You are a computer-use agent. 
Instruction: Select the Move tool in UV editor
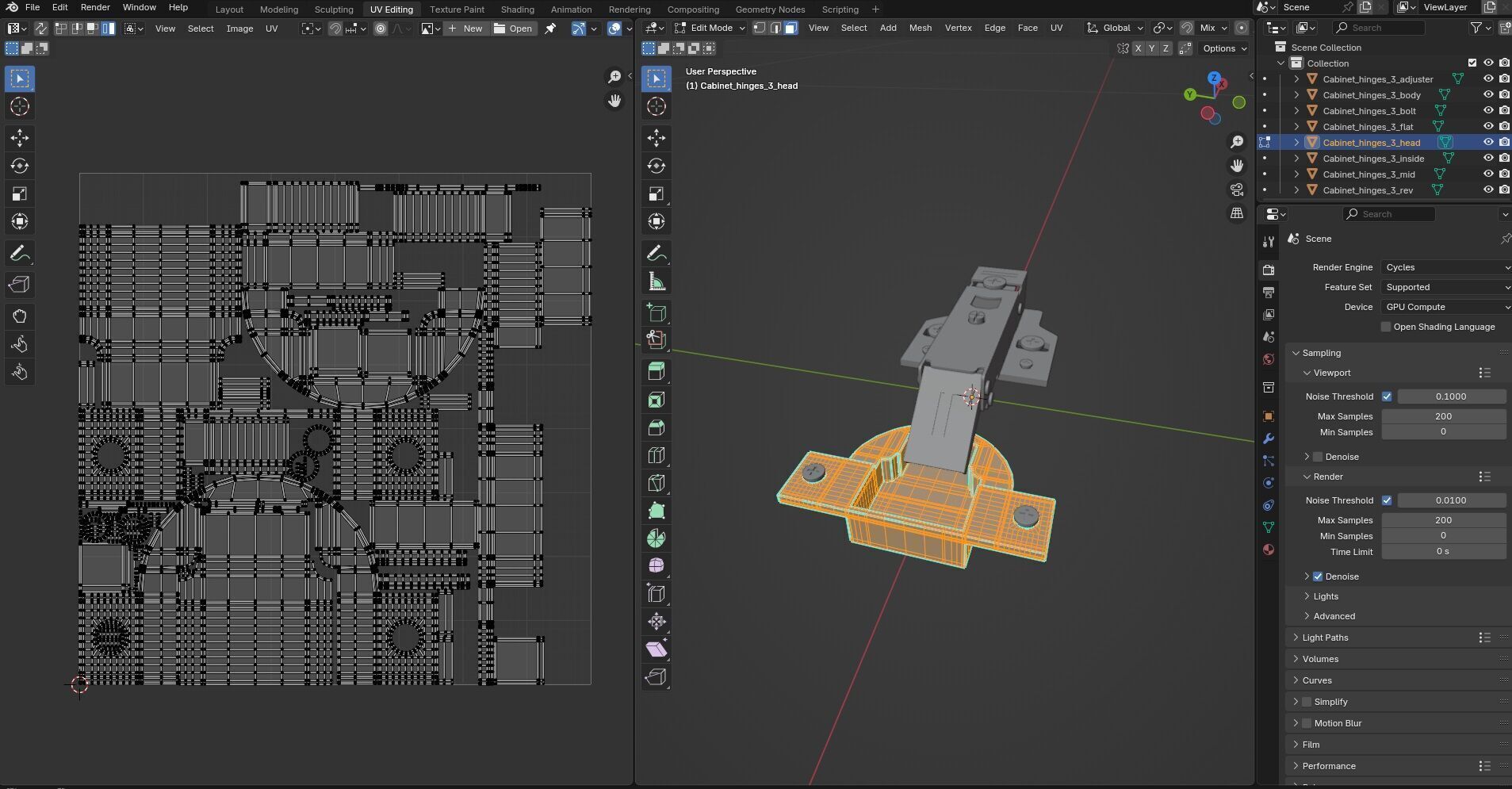point(20,138)
